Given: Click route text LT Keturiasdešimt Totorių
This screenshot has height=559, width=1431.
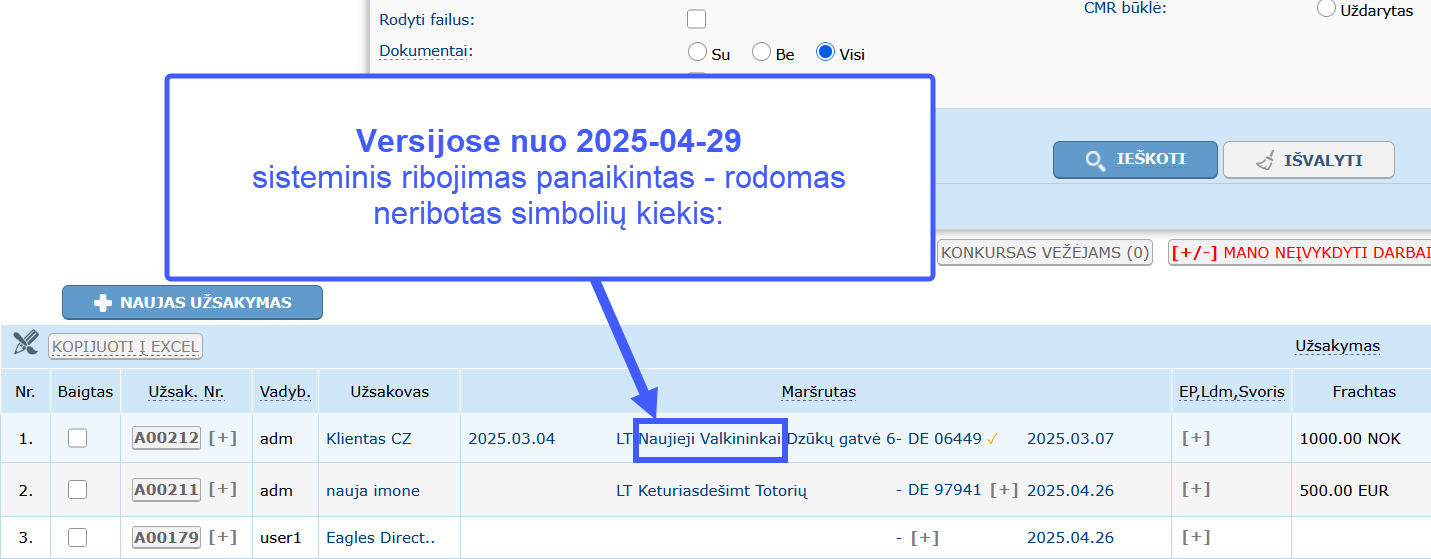Looking at the screenshot, I should (711, 490).
